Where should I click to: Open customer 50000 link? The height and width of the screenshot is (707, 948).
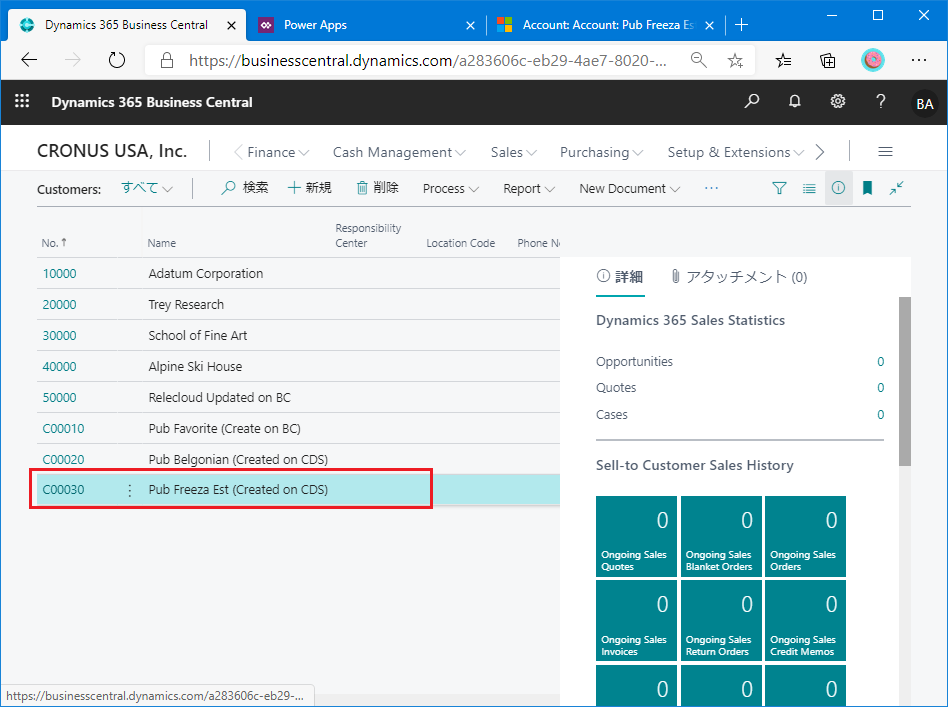59,398
